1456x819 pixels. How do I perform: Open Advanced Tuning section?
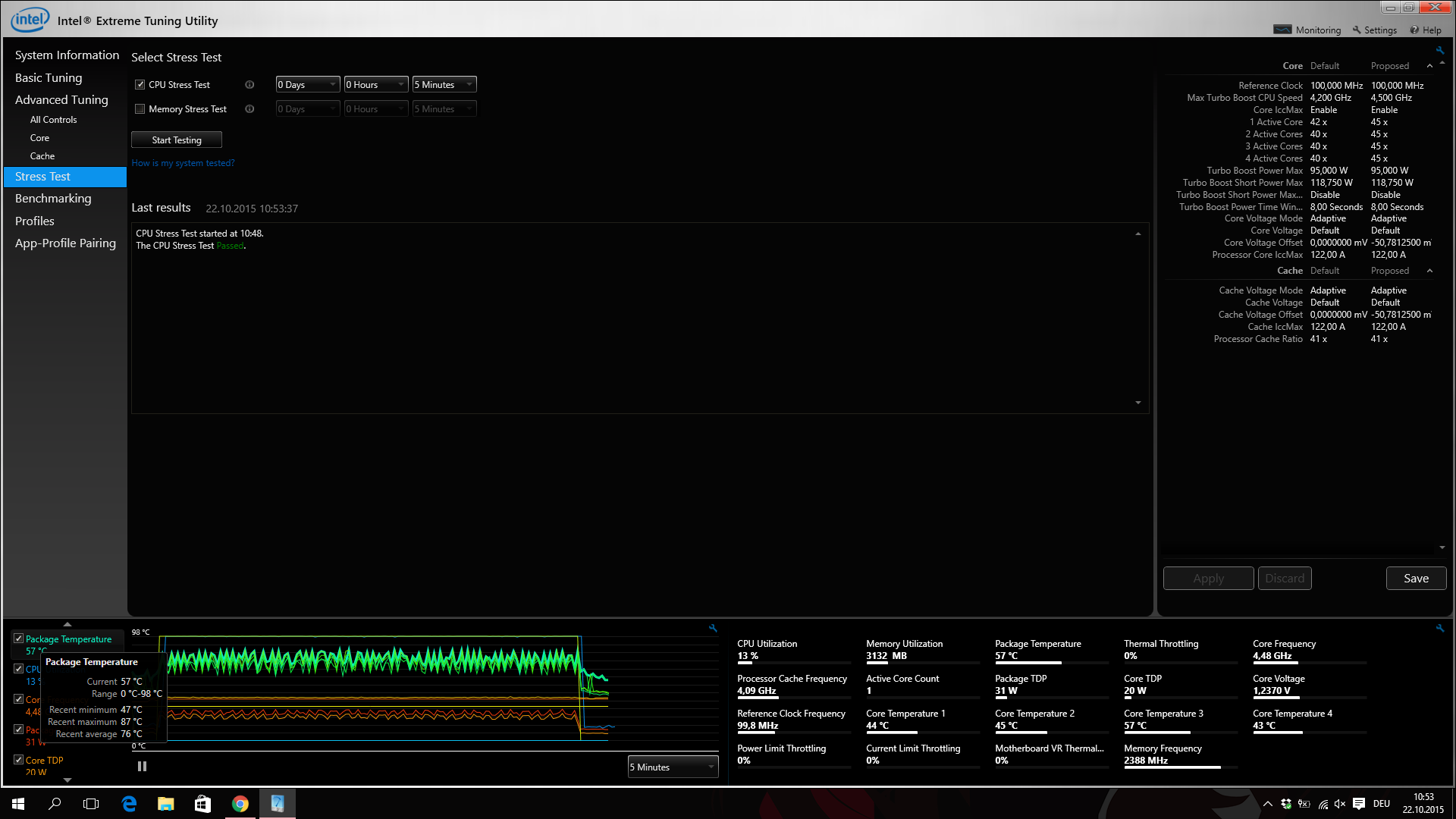61,100
